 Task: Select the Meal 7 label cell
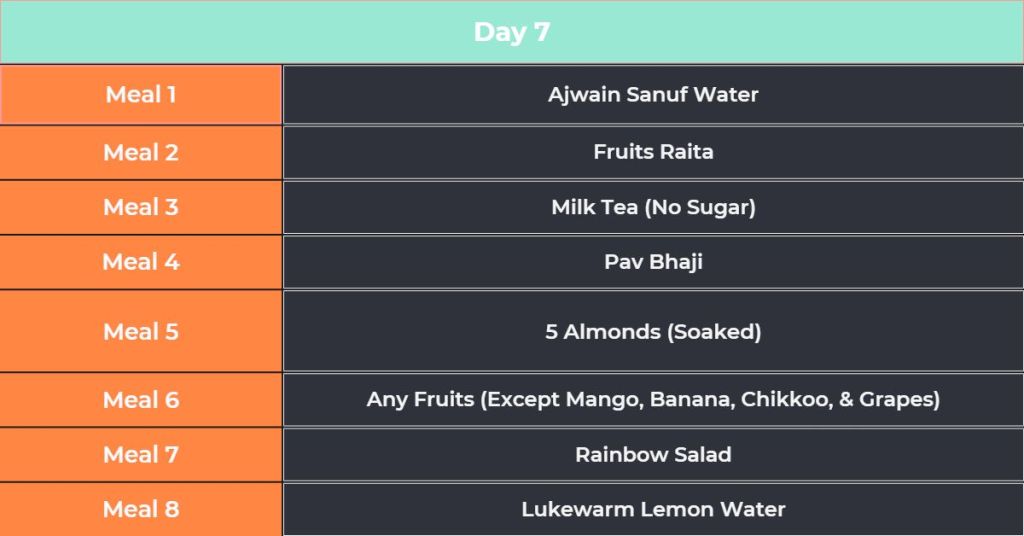click(141, 455)
